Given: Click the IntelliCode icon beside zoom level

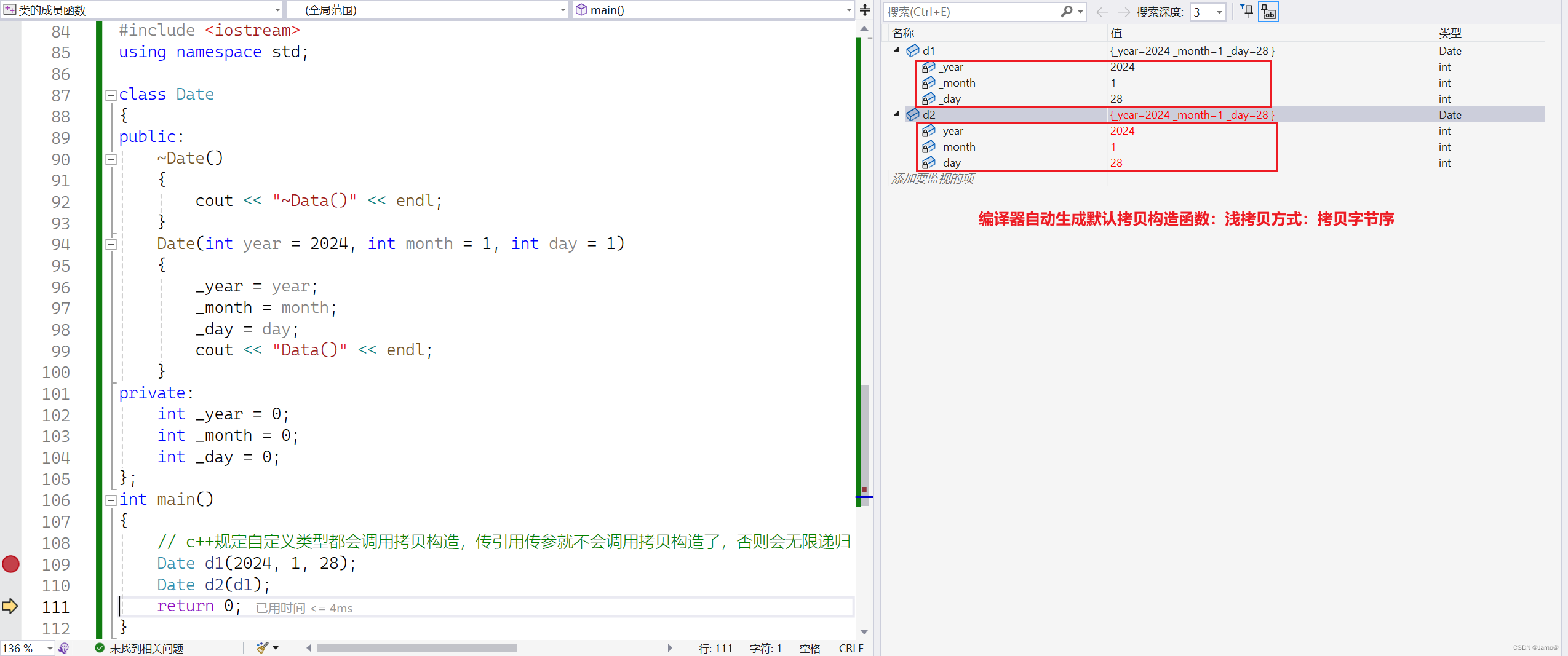Looking at the screenshot, I should (64, 648).
